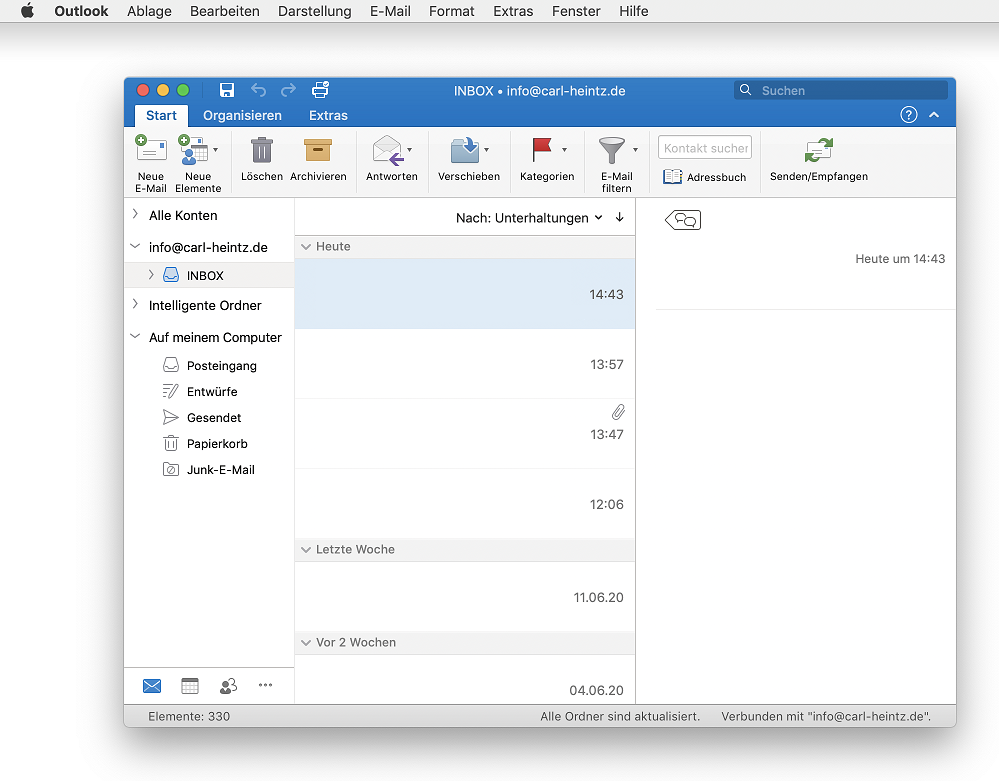The image size is (999, 781).
Task: Expand the Alle Konten section
Action: [135, 215]
